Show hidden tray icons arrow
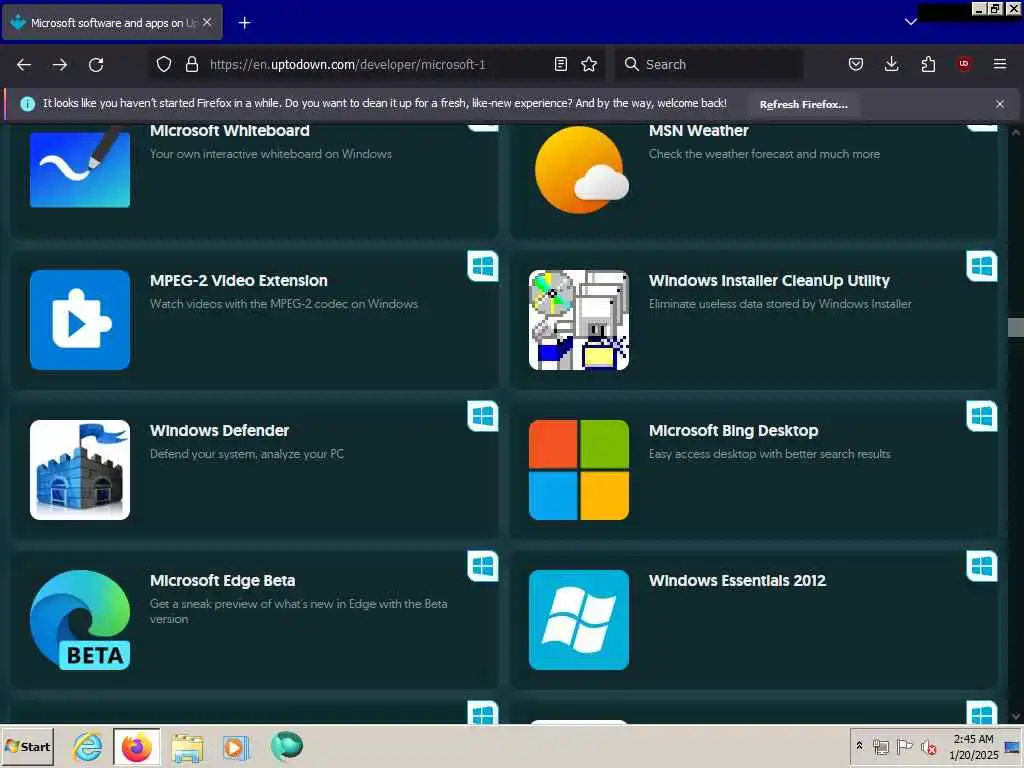1024x768 pixels. [x=859, y=746]
